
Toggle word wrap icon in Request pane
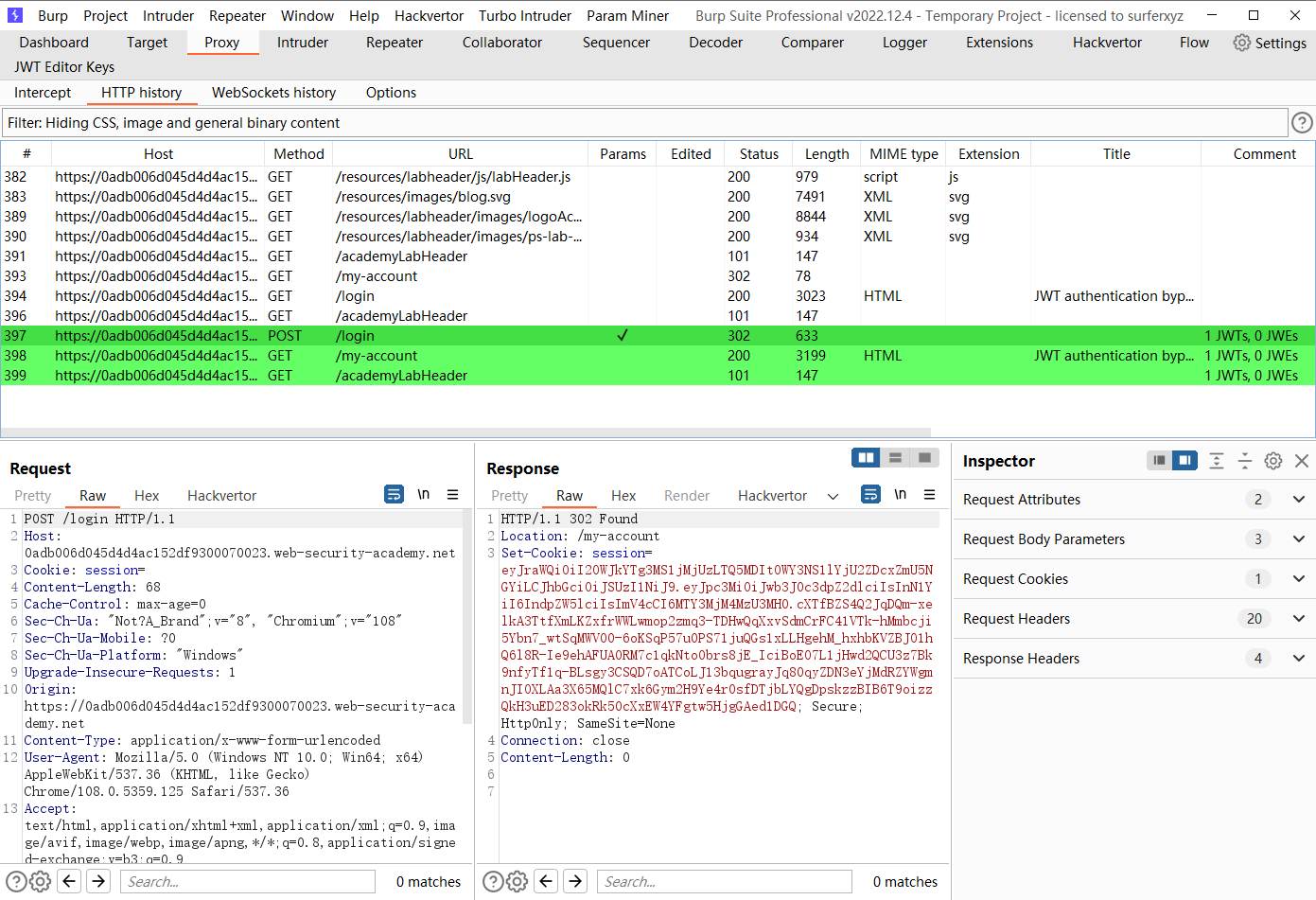point(394,494)
